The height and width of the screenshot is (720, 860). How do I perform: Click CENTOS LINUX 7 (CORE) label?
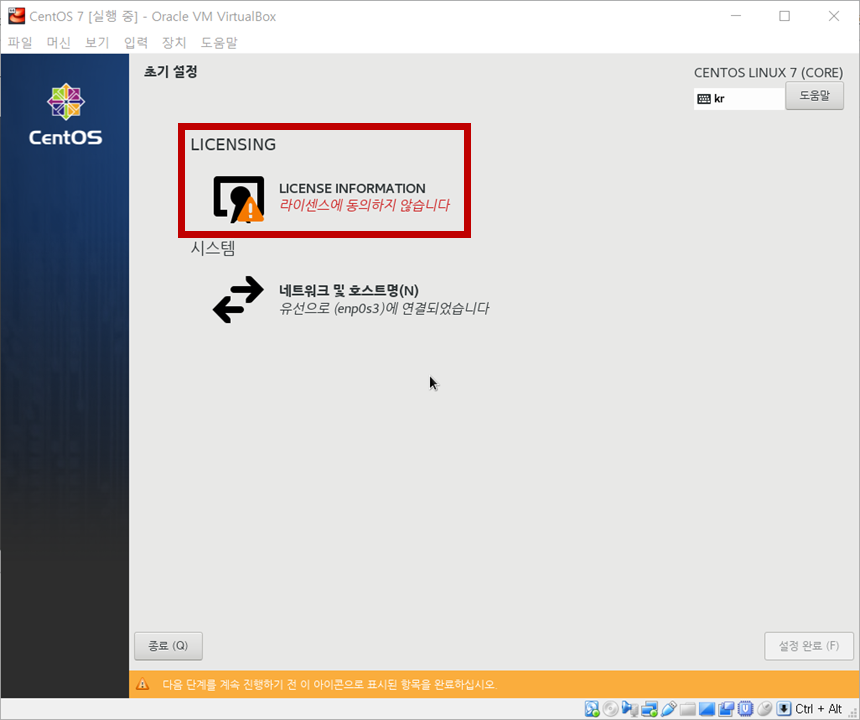point(768,72)
